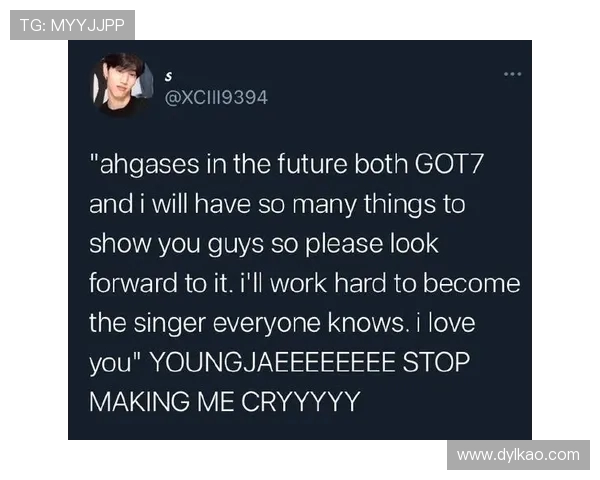Click the line starting "and i will have"
This screenshot has height=480, width=600.
(277, 204)
